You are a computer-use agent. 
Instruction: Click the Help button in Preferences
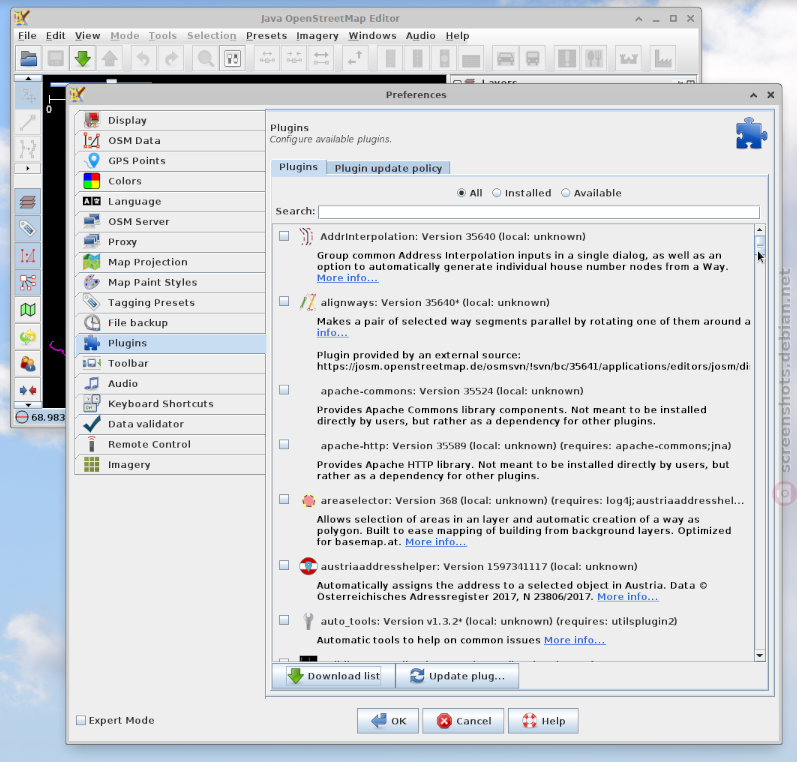[543, 721]
